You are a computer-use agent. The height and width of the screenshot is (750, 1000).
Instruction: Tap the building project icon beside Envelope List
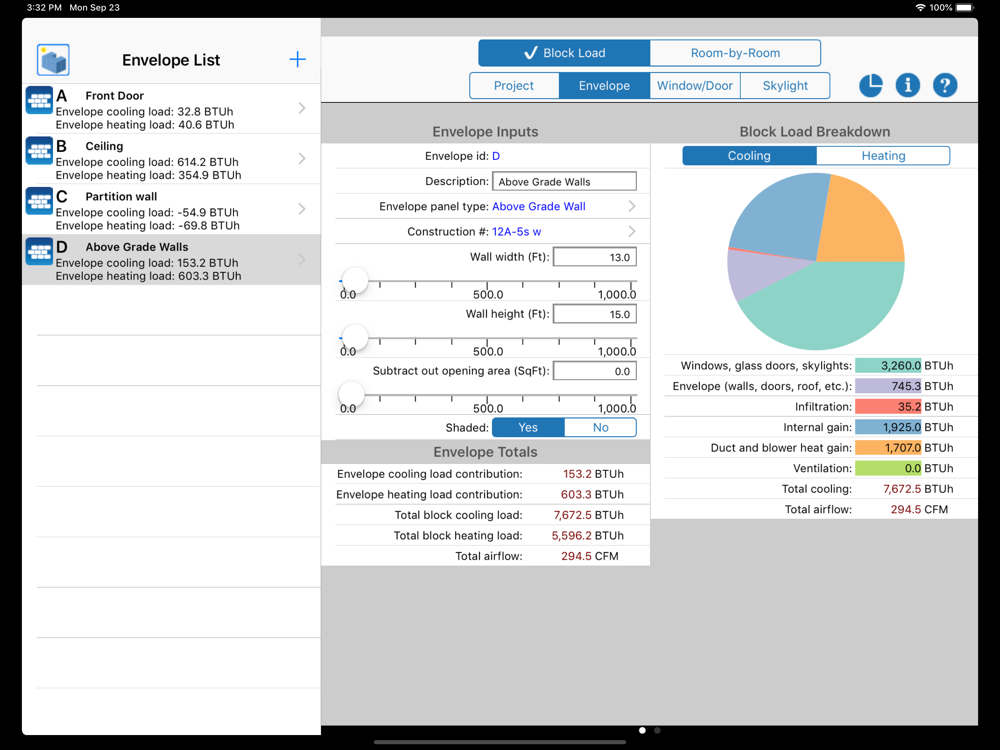(53, 60)
